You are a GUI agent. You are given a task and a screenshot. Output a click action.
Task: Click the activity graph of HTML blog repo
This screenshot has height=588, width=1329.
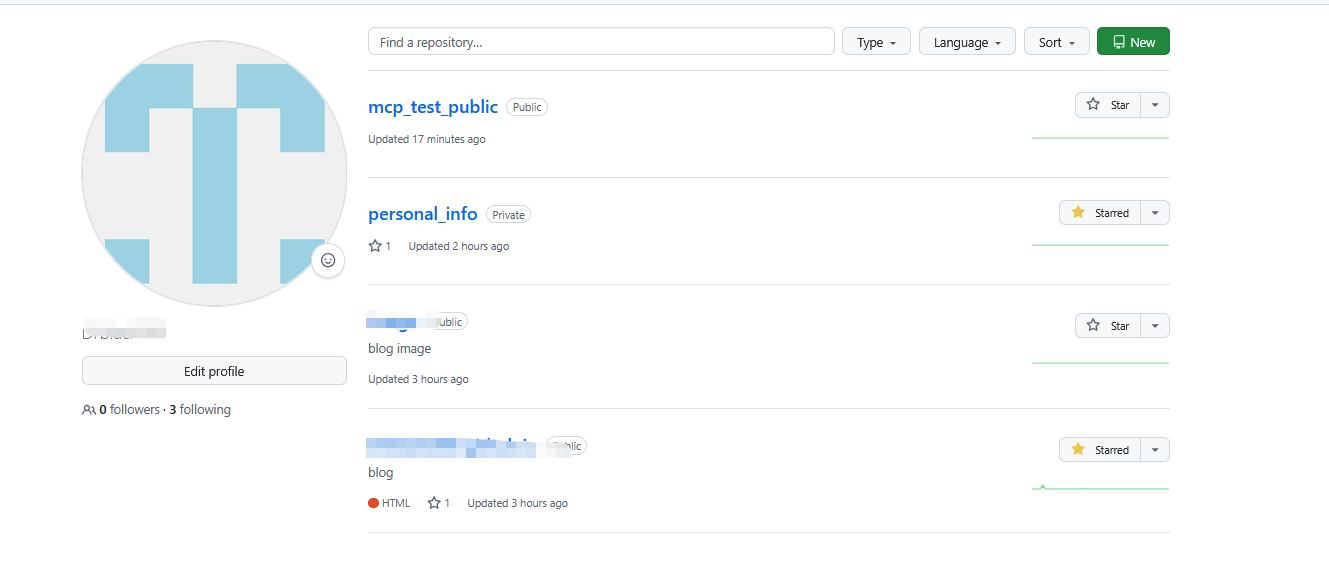(1100, 487)
